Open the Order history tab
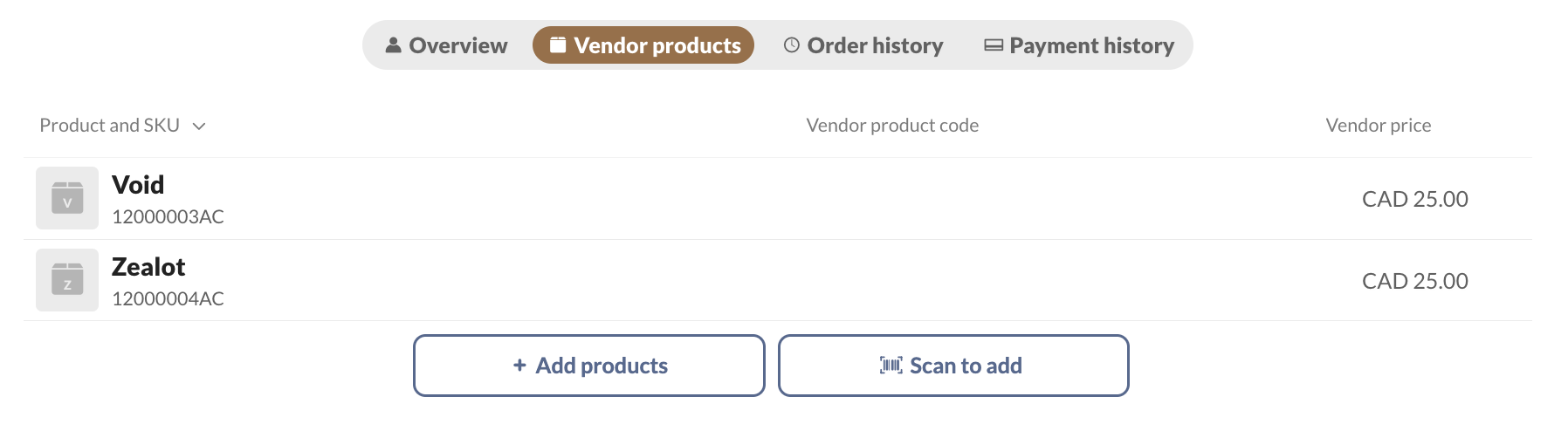Screen dimensions: 1568x424 (863, 45)
